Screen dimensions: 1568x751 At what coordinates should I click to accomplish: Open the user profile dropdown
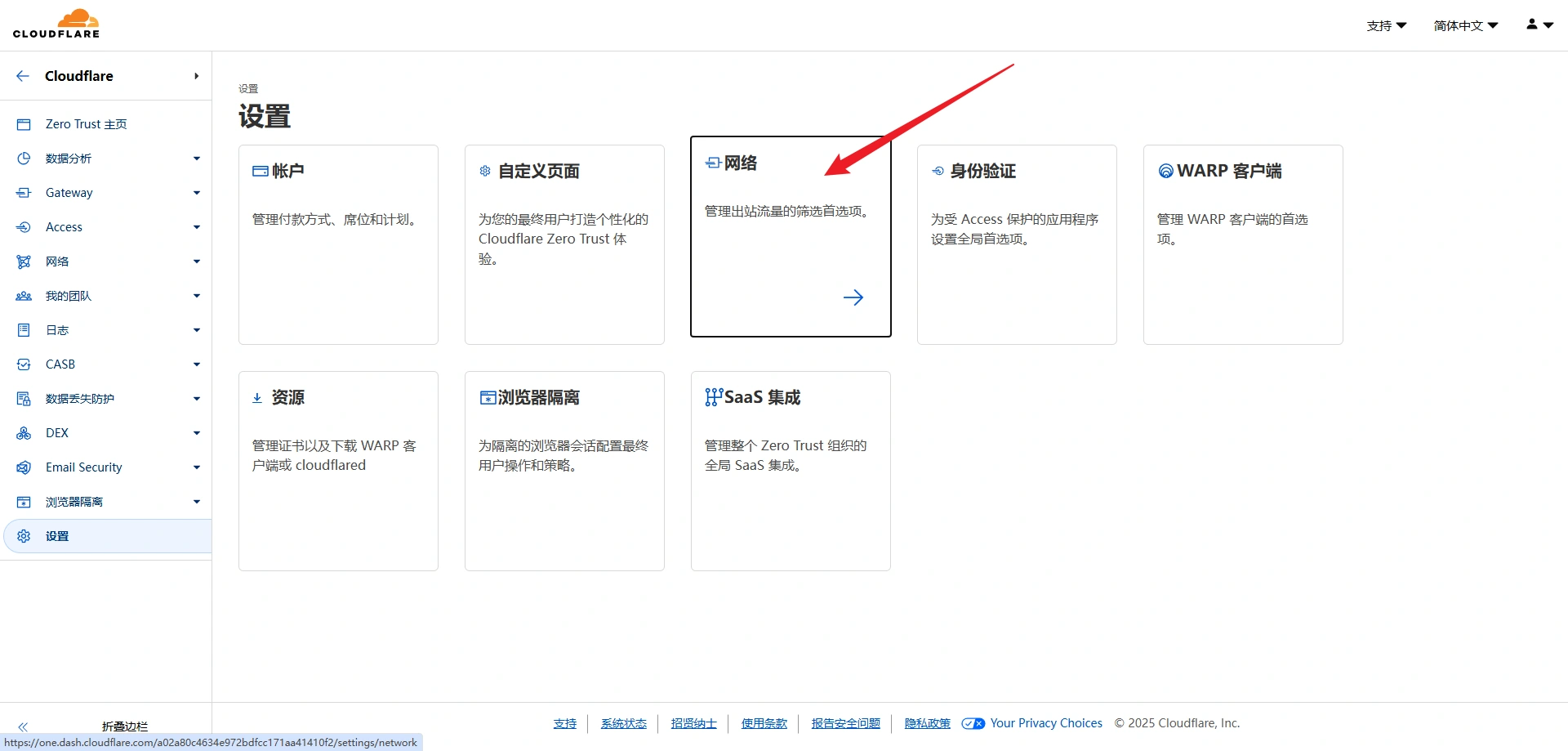(x=1539, y=25)
